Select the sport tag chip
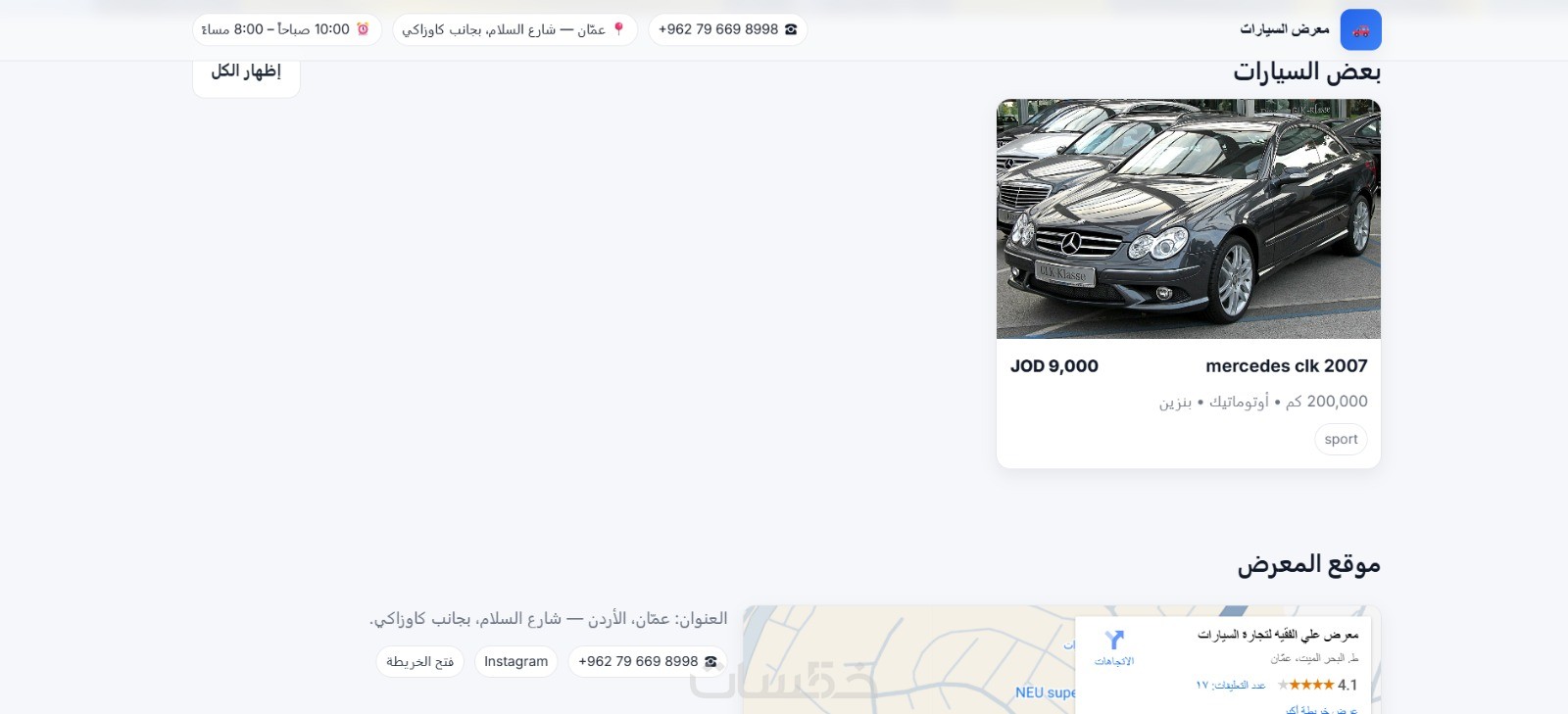 click(x=1341, y=439)
